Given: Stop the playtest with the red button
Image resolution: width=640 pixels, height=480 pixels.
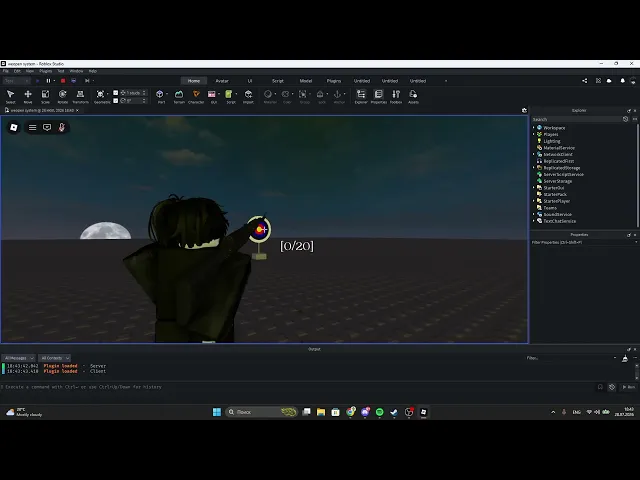Looking at the screenshot, I should coord(63,81).
